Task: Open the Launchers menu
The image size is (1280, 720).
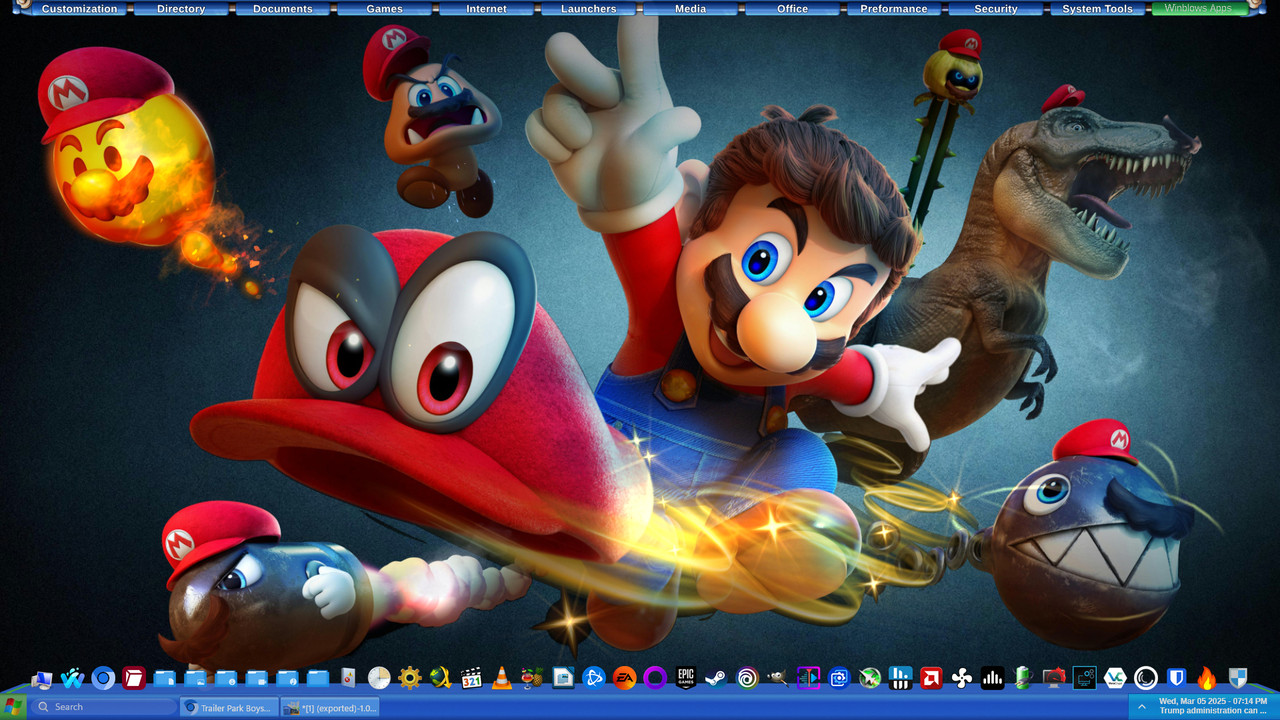Action: [589, 9]
